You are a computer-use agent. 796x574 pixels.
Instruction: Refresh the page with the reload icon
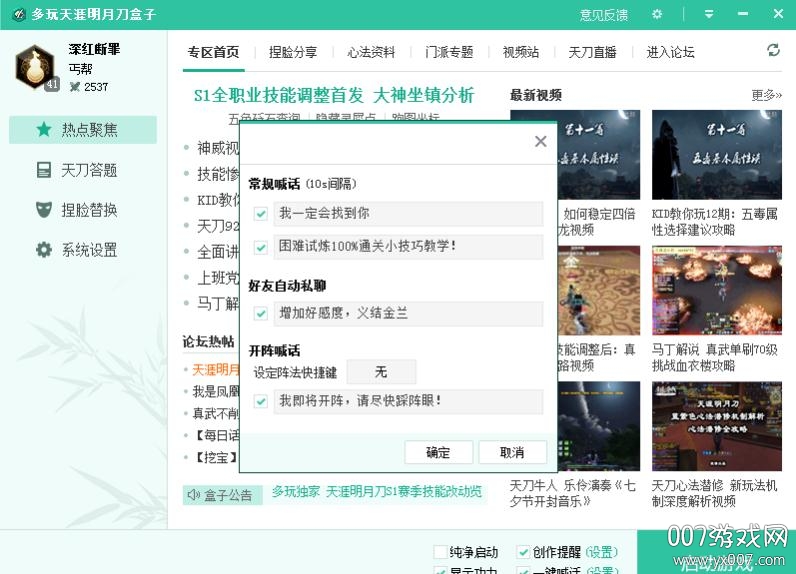tap(773, 50)
